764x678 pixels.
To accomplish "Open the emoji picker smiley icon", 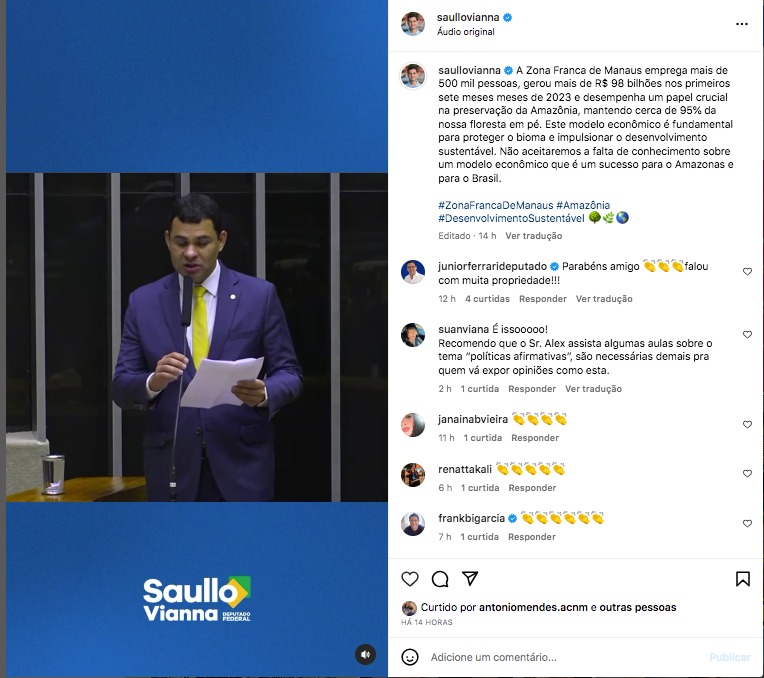I will pos(410,657).
